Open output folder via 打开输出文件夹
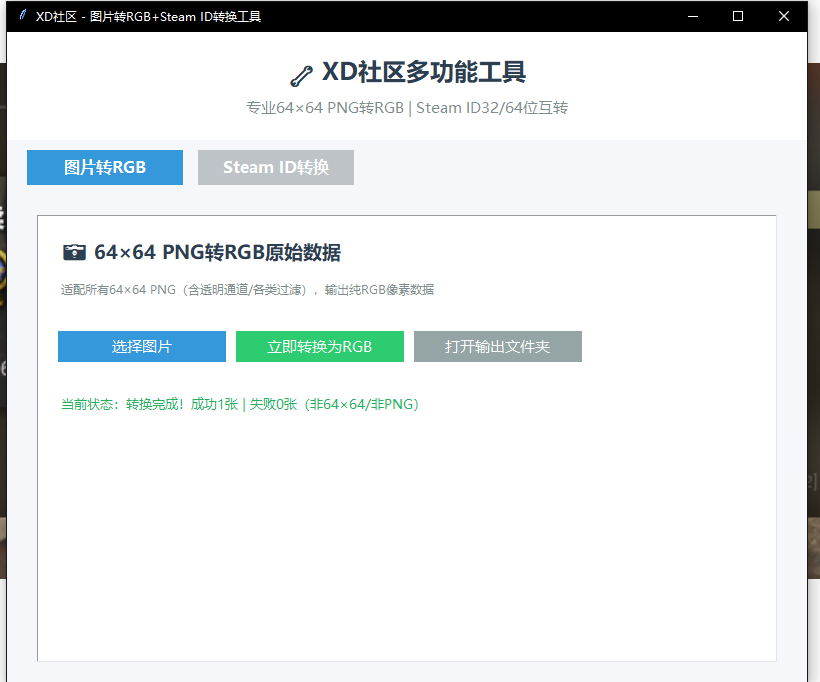Screen dimensions: 820x682 (498, 347)
